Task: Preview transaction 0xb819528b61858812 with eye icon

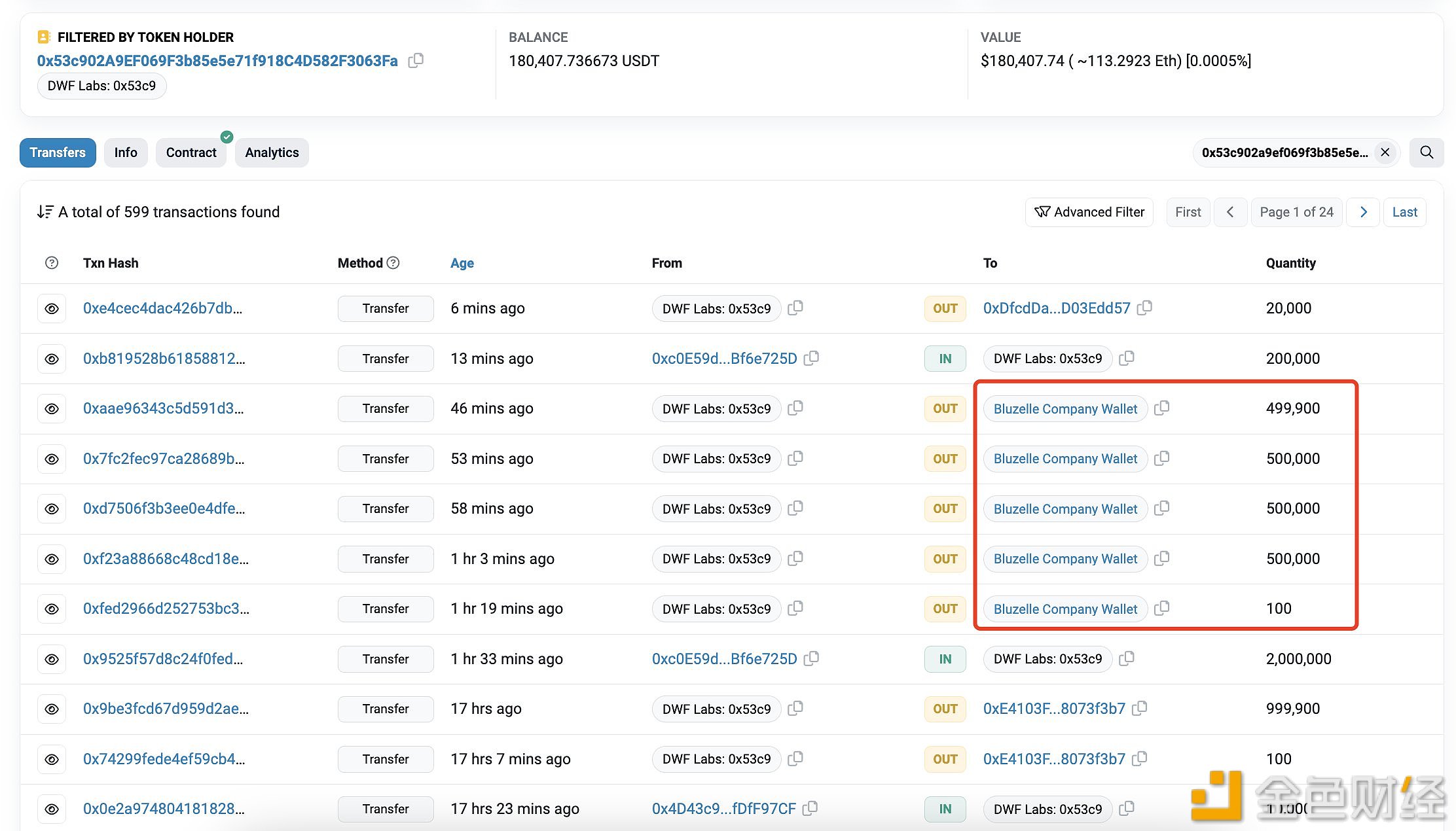Action: click(x=52, y=359)
